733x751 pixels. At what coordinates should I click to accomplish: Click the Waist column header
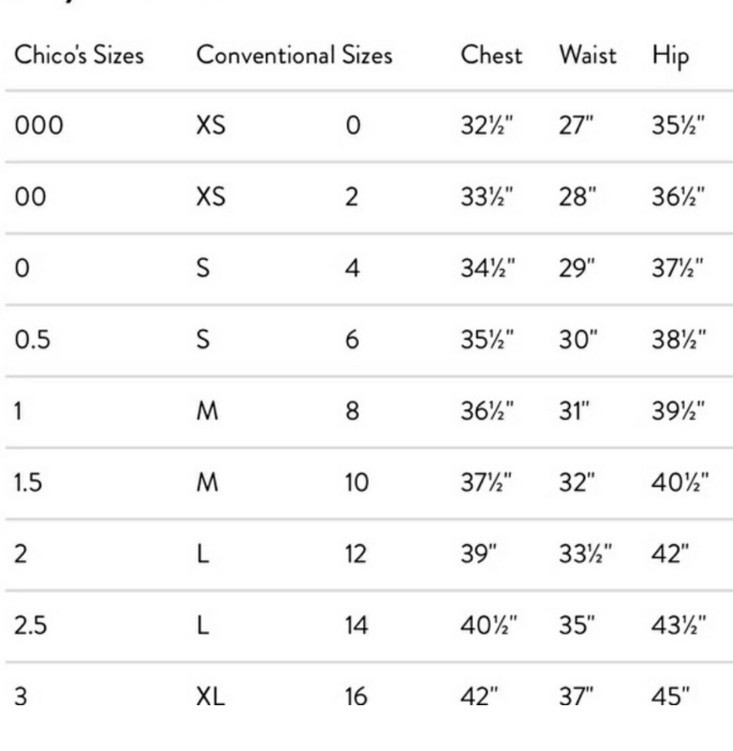pyautogui.click(x=588, y=55)
